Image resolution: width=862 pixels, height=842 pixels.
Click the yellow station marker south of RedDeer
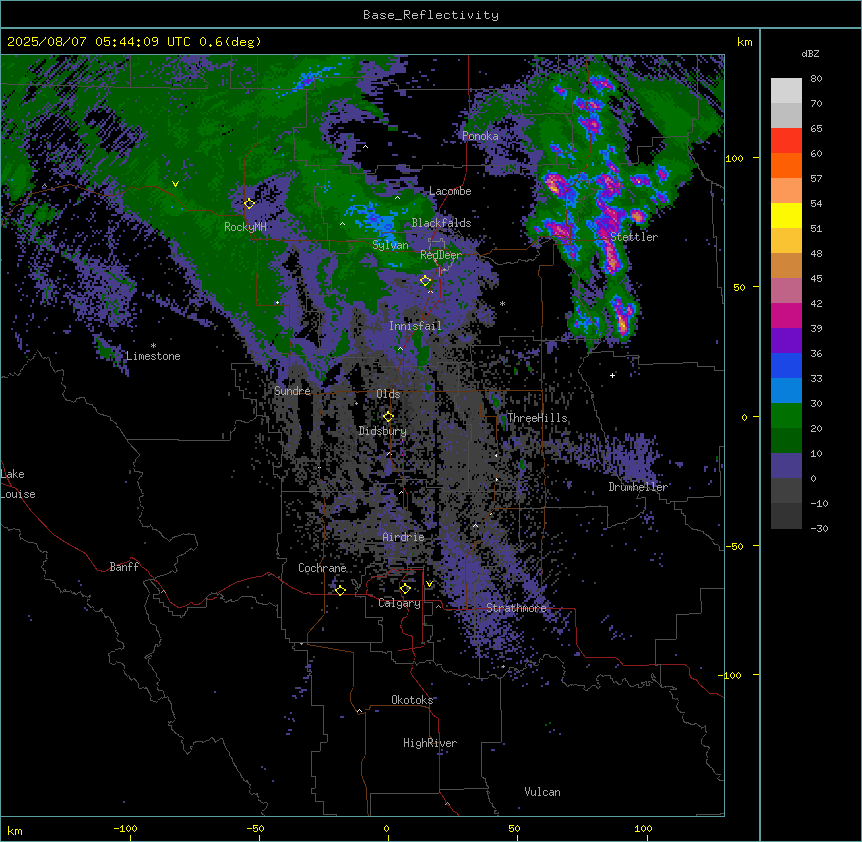[425, 281]
